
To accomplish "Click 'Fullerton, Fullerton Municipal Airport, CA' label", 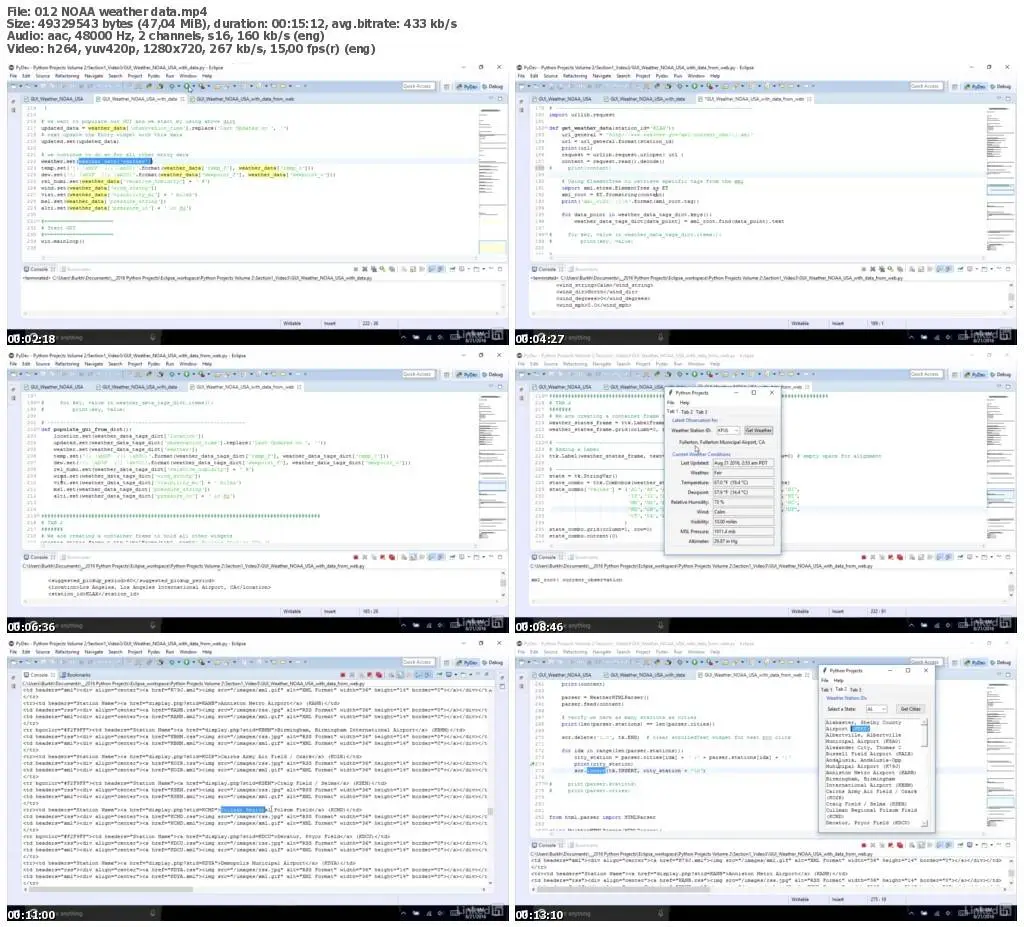I will coord(722,443).
